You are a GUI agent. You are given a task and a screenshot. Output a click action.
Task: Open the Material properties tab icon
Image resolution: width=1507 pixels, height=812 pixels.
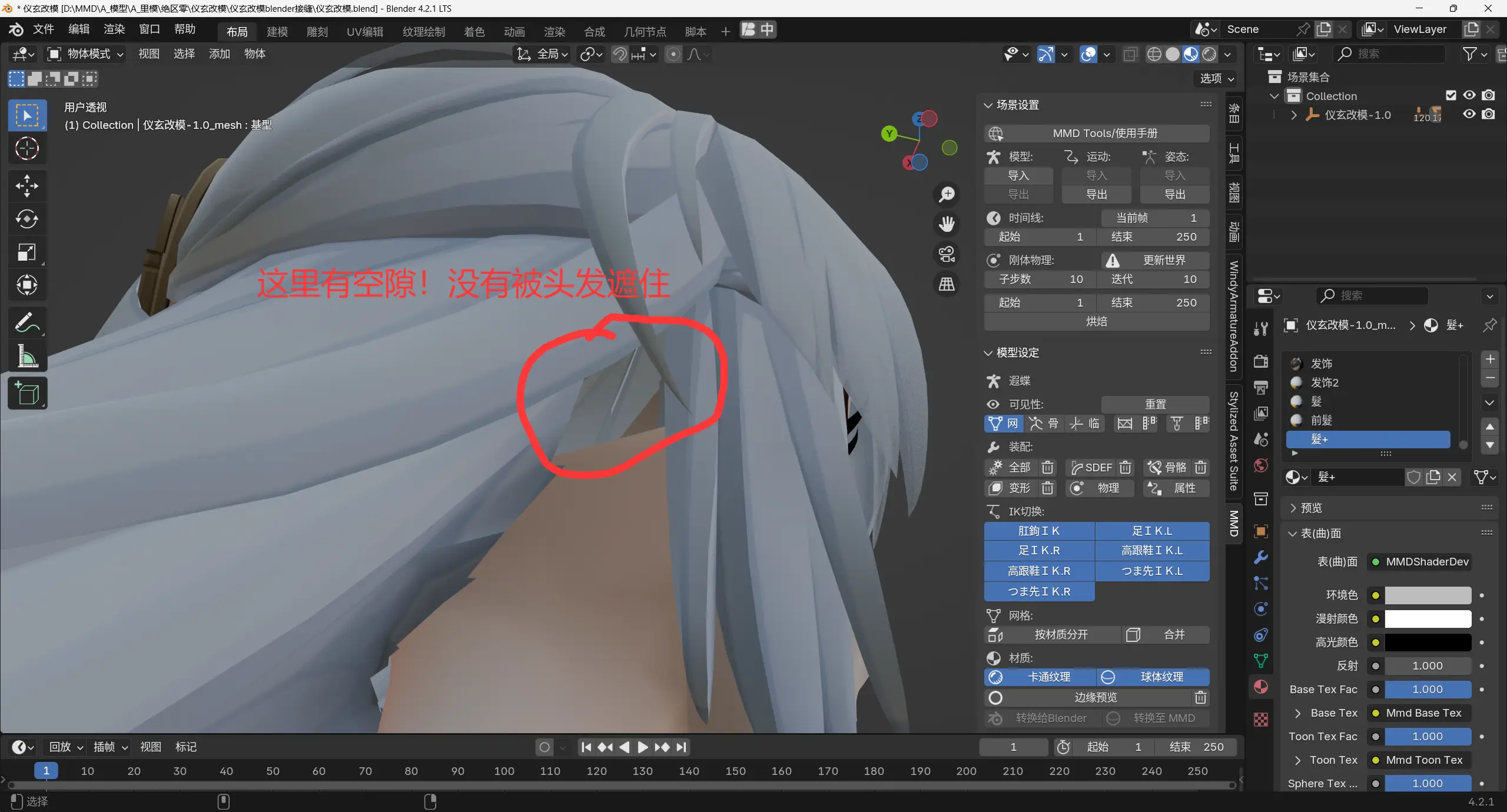click(x=1261, y=687)
